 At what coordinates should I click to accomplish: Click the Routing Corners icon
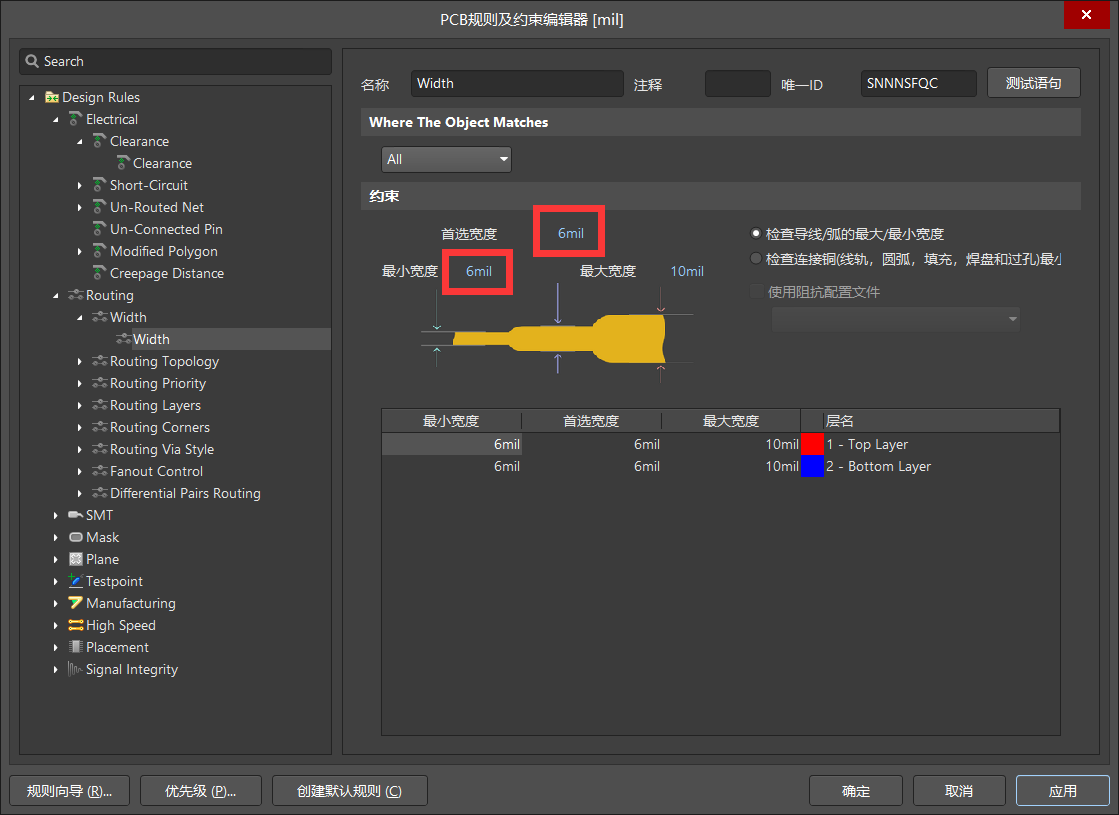tap(100, 427)
